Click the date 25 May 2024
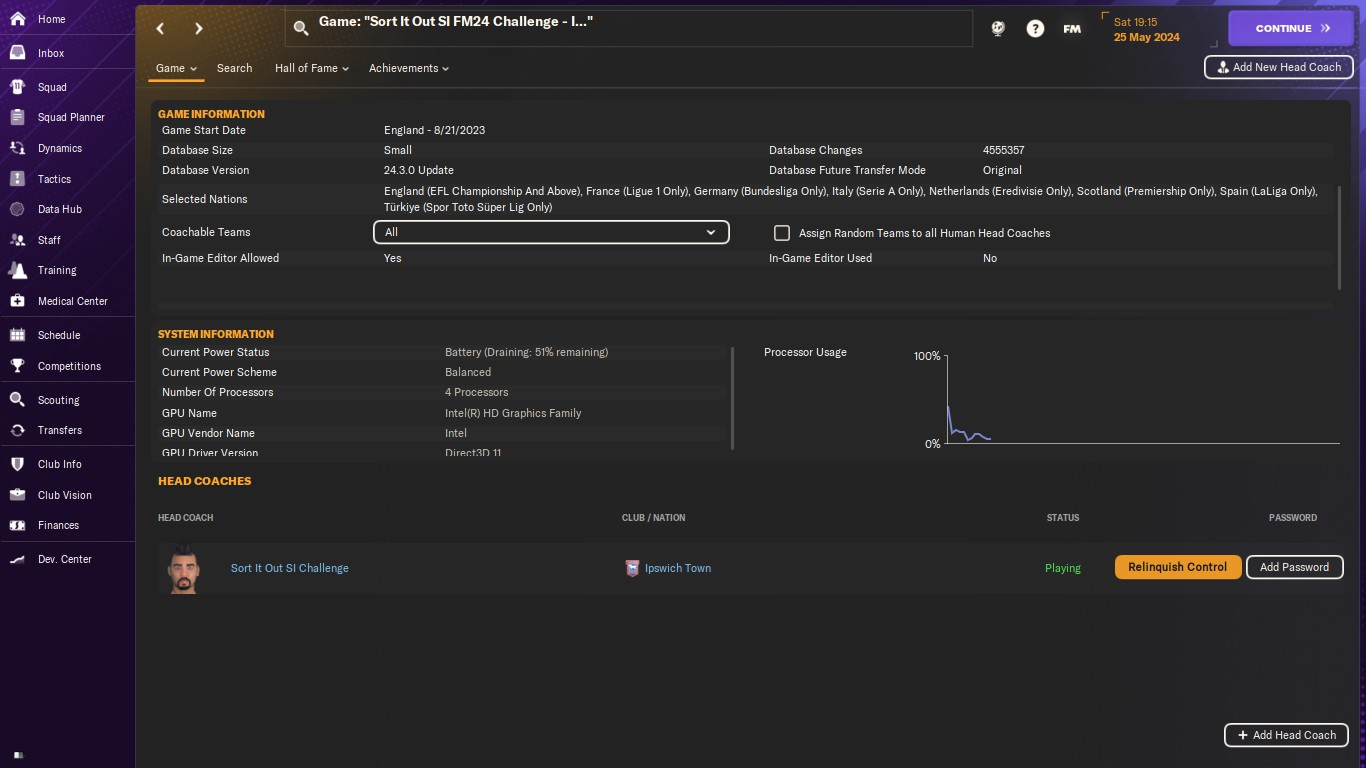Screen dimensions: 1366x768 pos(1147,37)
